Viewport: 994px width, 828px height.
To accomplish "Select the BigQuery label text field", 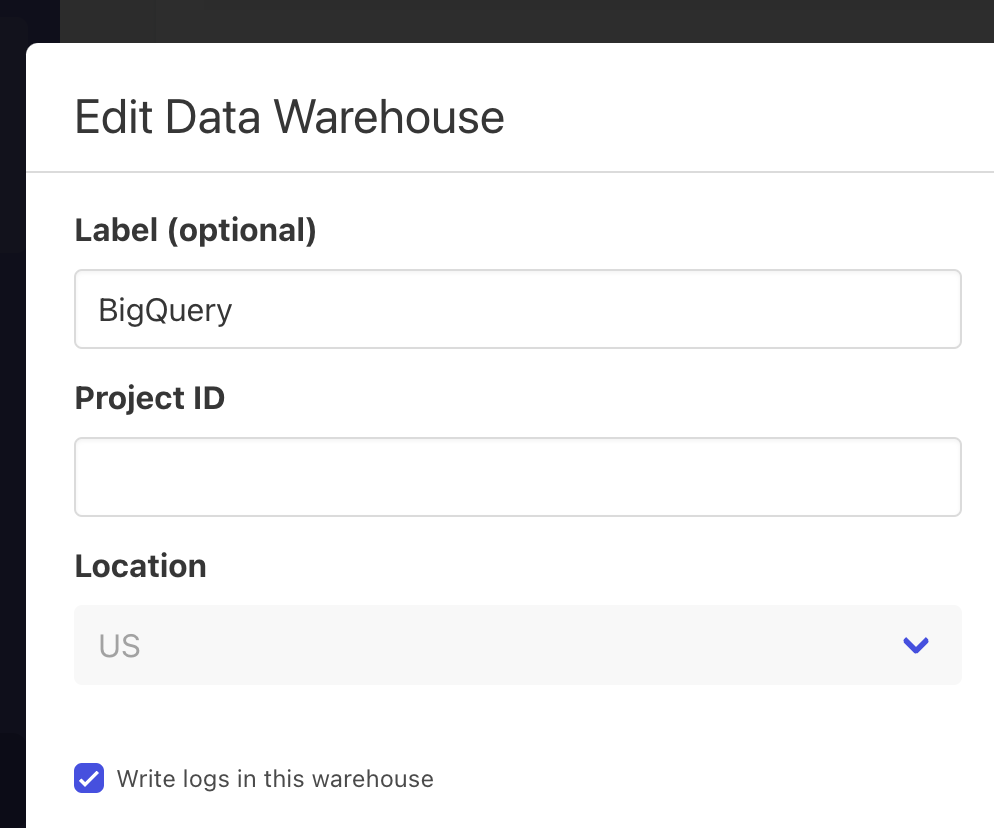I will [517, 309].
